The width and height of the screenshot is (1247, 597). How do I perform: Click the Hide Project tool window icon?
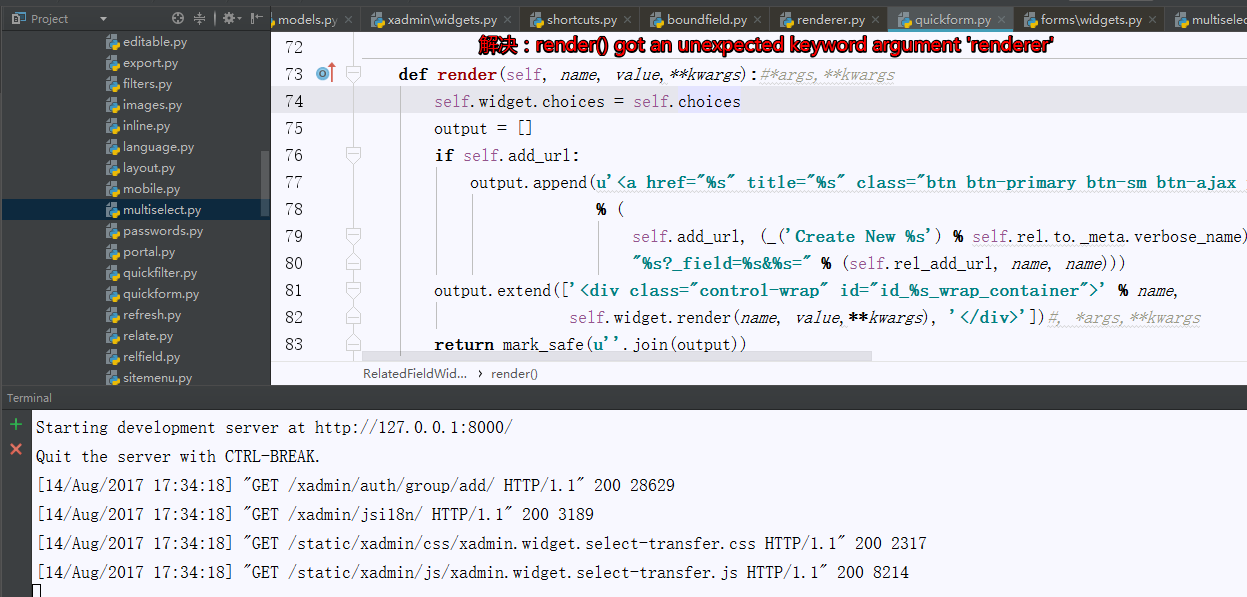click(256, 18)
